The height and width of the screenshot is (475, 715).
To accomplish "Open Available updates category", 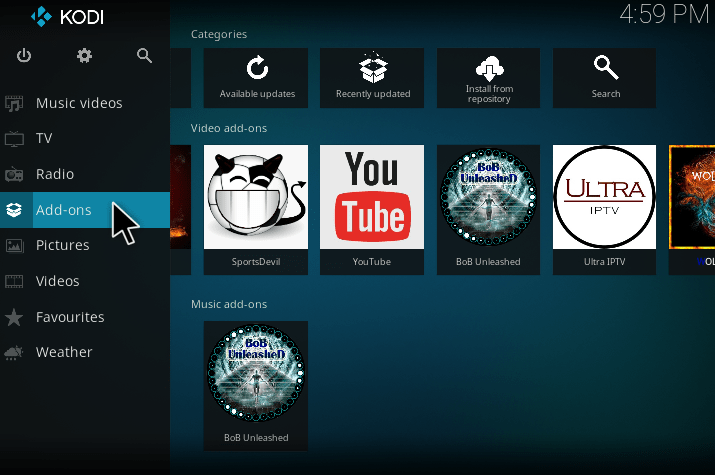I will (256, 78).
